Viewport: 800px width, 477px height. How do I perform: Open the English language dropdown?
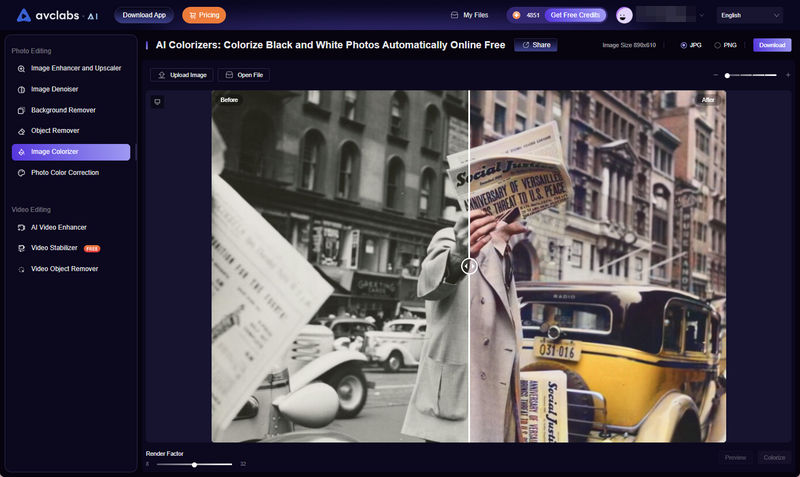point(749,15)
